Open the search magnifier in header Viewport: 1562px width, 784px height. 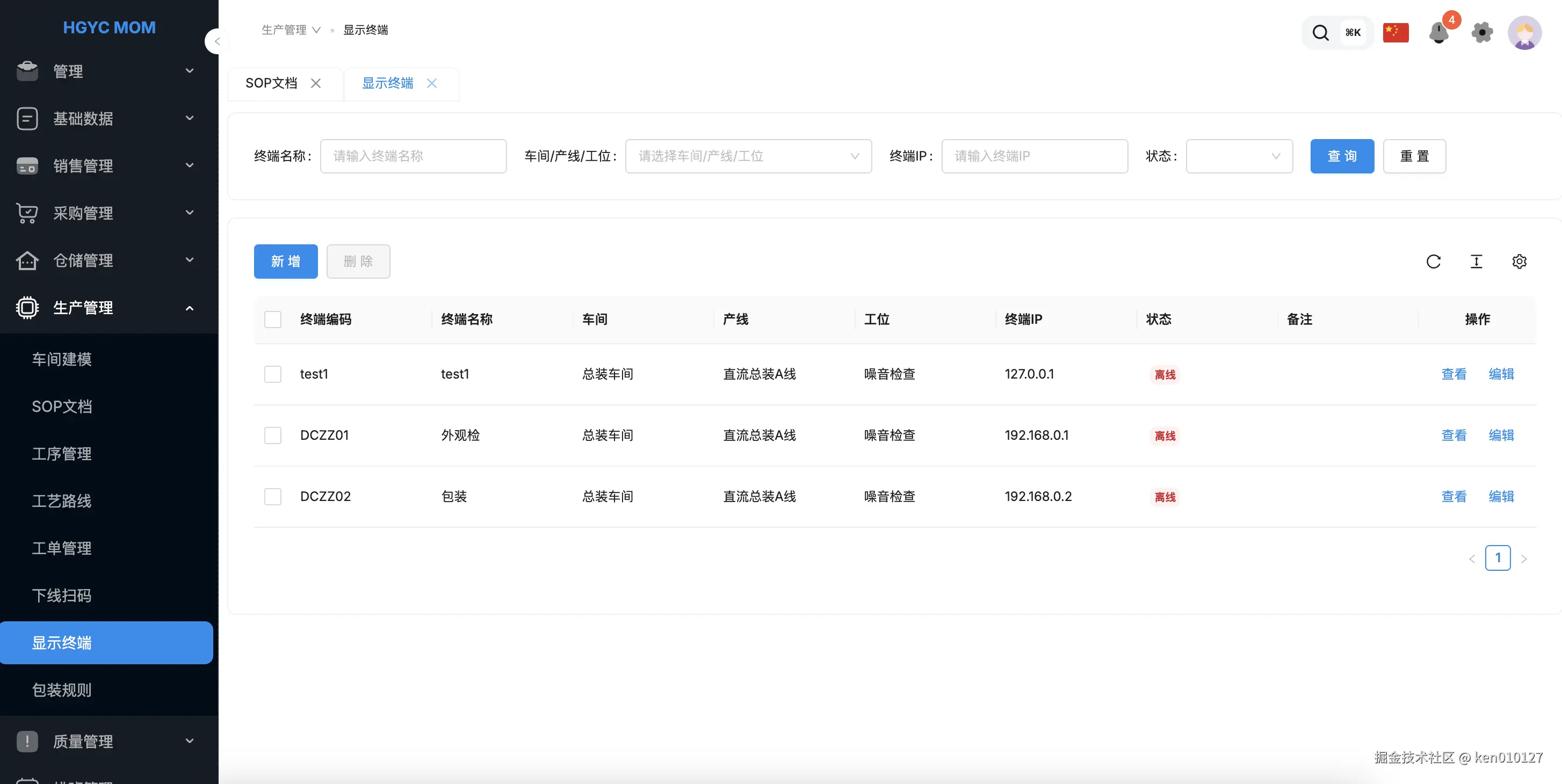pyautogui.click(x=1320, y=32)
